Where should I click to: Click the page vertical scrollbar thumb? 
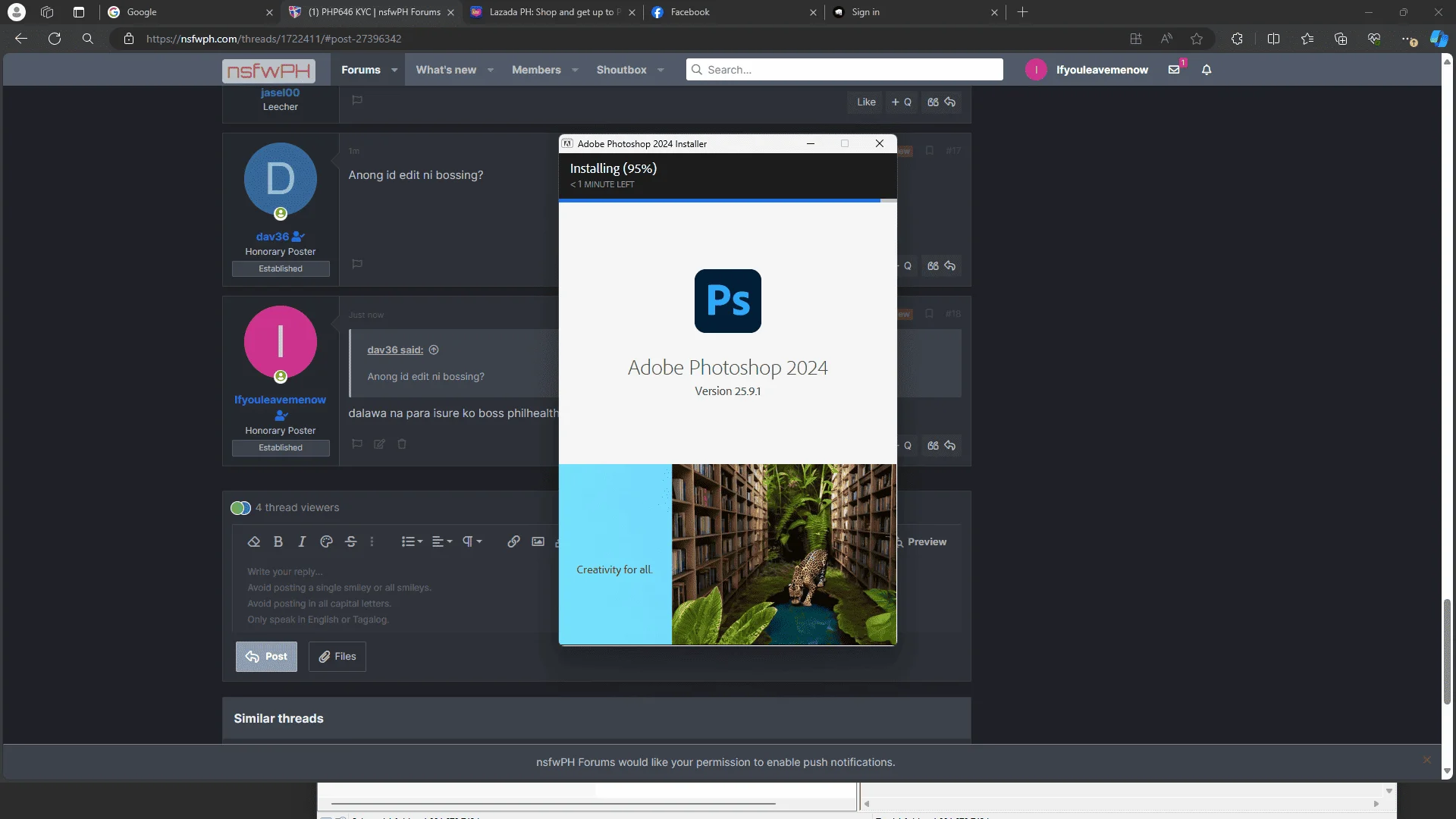[x=1447, y=651]
